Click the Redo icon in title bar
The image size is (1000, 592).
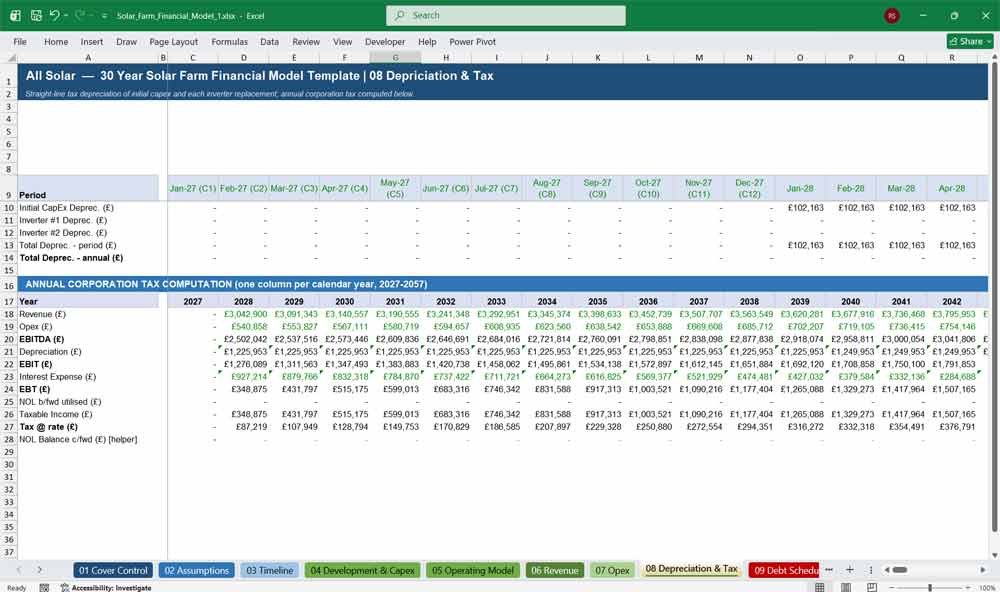pos(80,15)
